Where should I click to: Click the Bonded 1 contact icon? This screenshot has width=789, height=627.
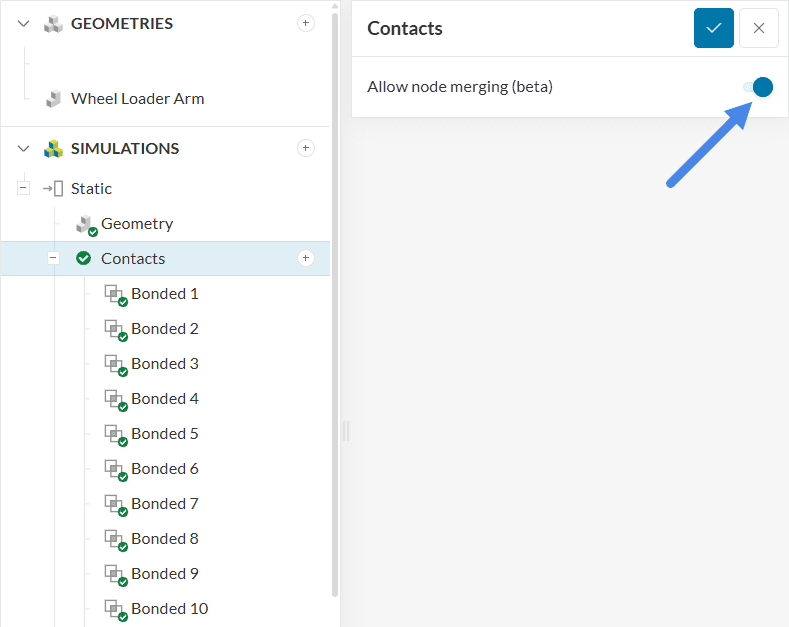tap(115, 294)
